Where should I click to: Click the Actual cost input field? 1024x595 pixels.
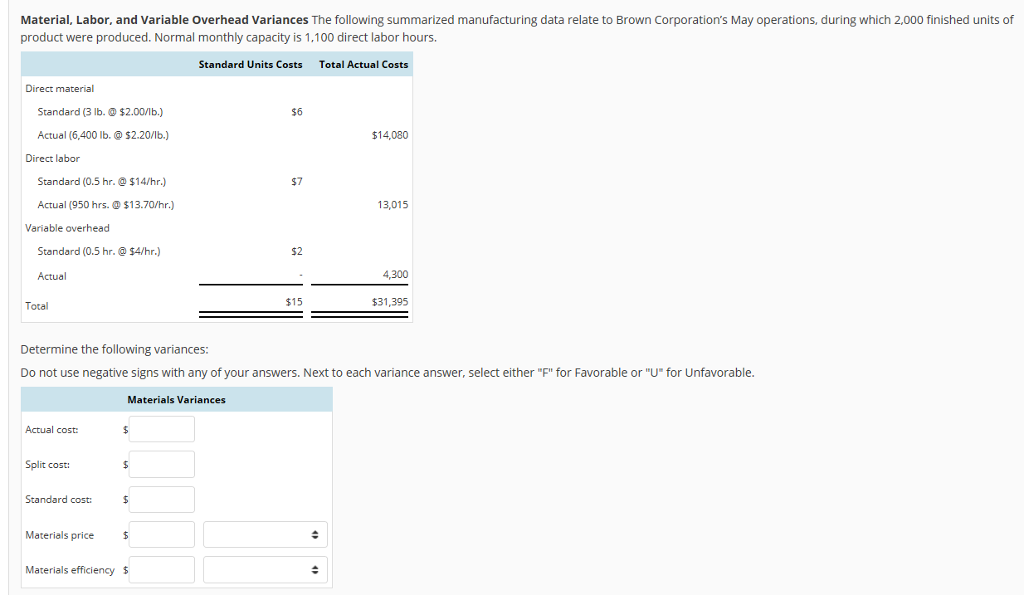[x=161, y=428]
